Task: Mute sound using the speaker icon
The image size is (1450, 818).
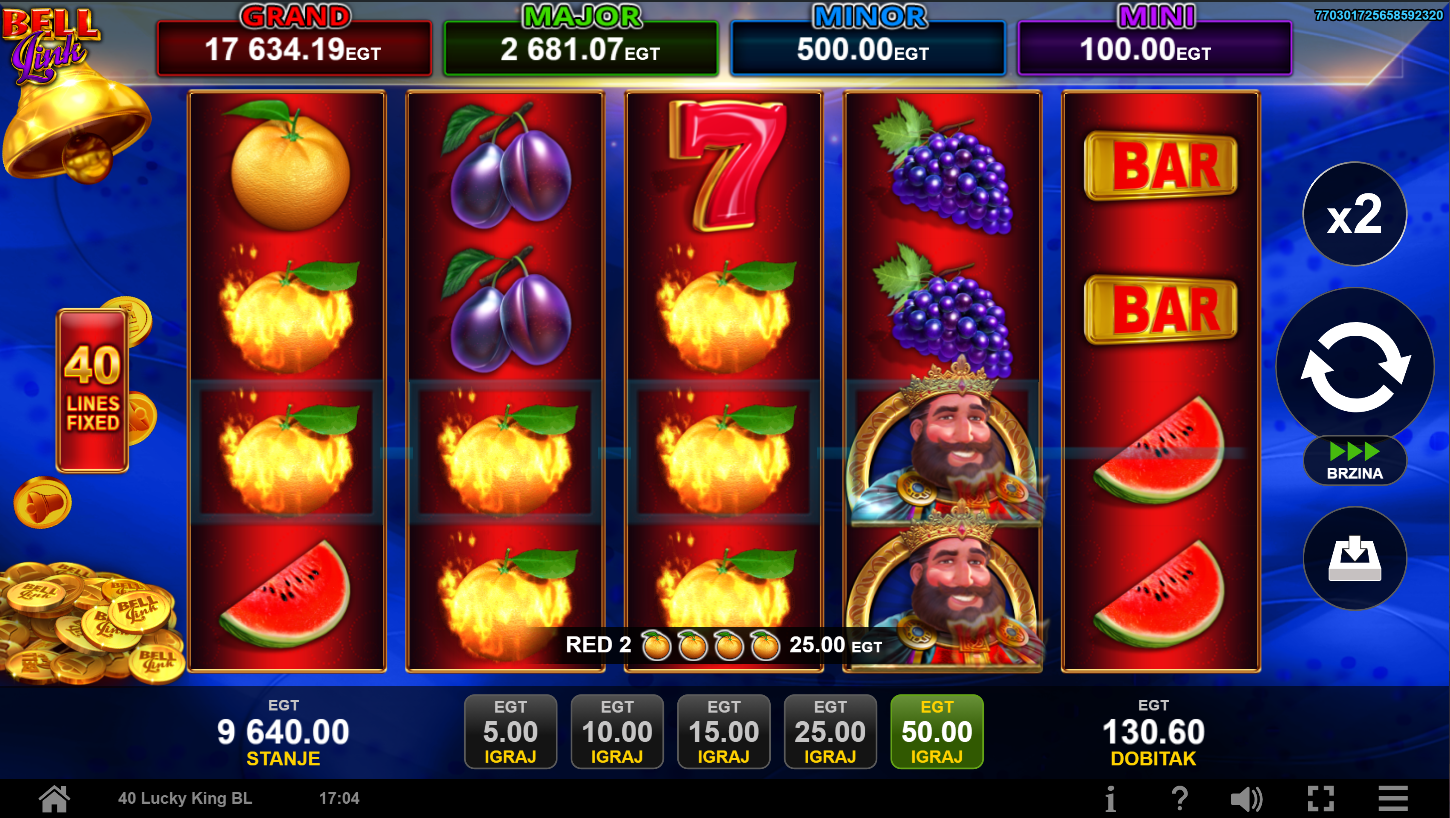Action: point(1246,798)
